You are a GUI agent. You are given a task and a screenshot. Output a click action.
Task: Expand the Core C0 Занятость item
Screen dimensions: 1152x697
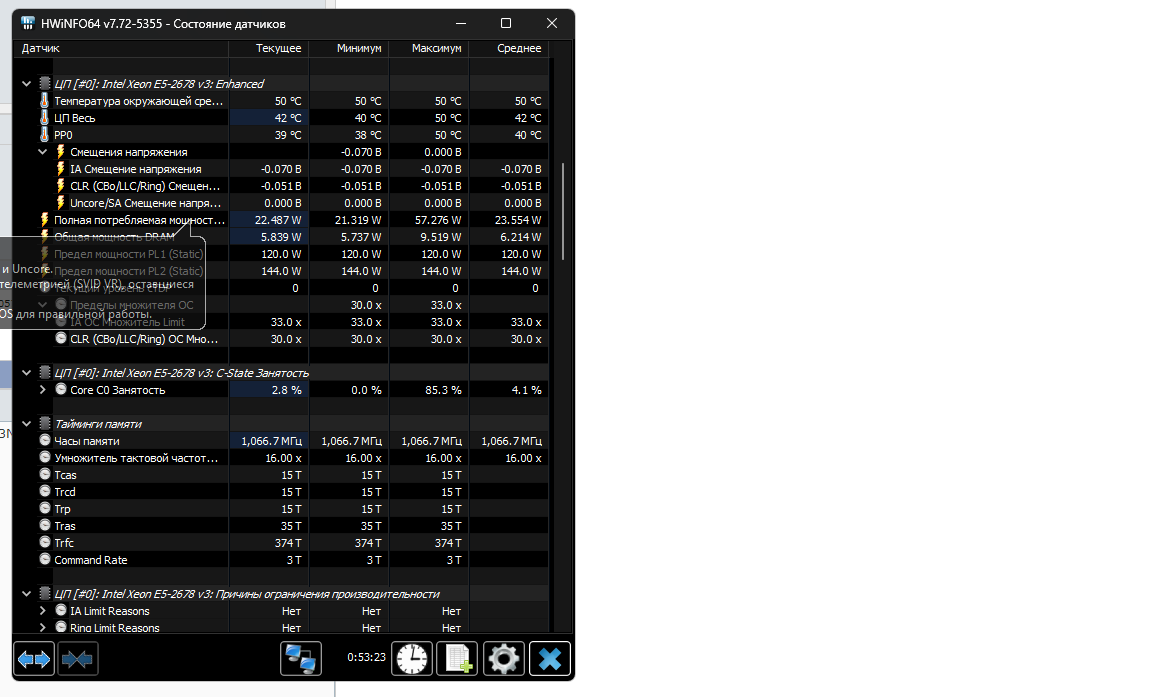[43, 390]
